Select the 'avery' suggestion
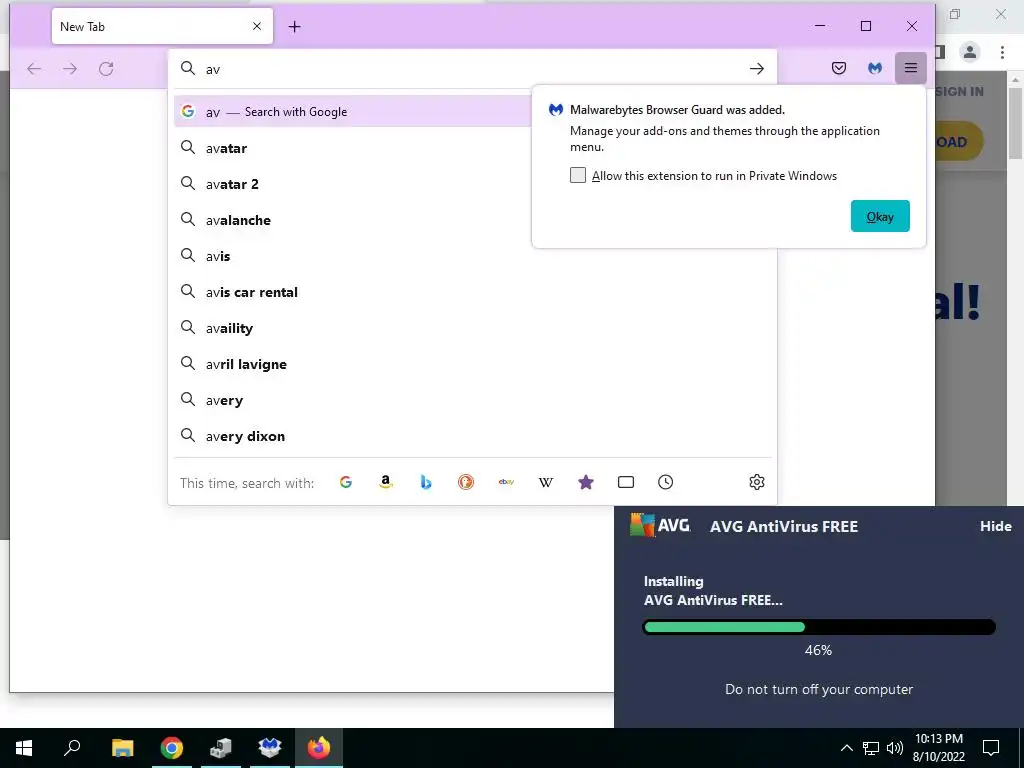This screenshot has width=1024, height=768. [473, 400]
